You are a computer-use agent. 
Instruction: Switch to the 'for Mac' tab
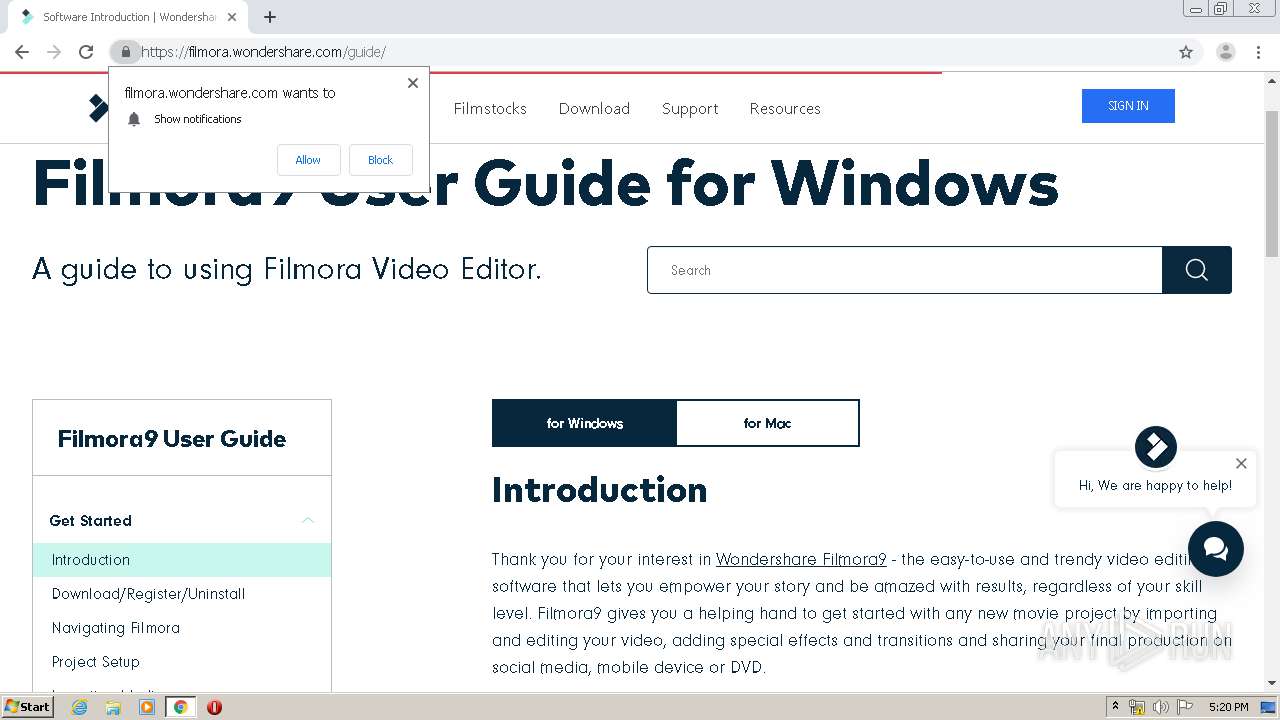click(767, 423)
